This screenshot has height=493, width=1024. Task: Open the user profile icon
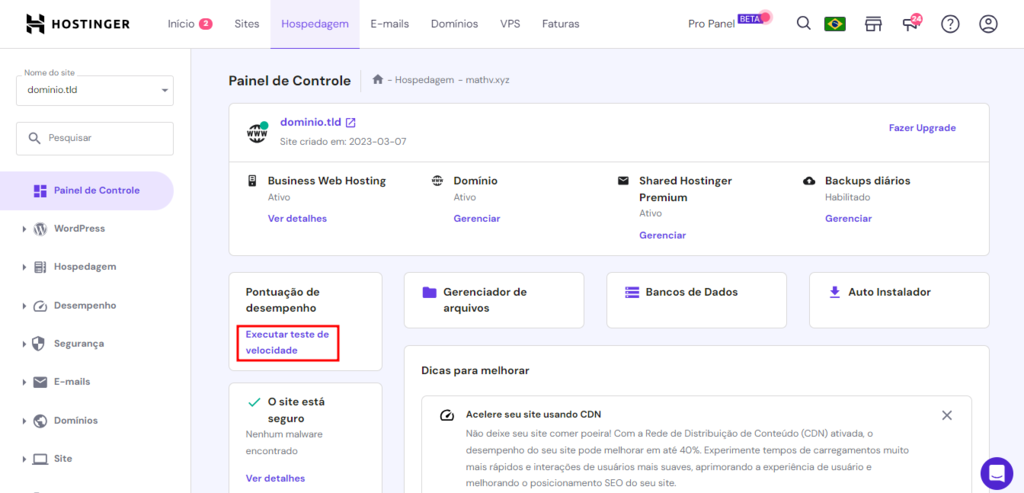[x=988, y=24]
